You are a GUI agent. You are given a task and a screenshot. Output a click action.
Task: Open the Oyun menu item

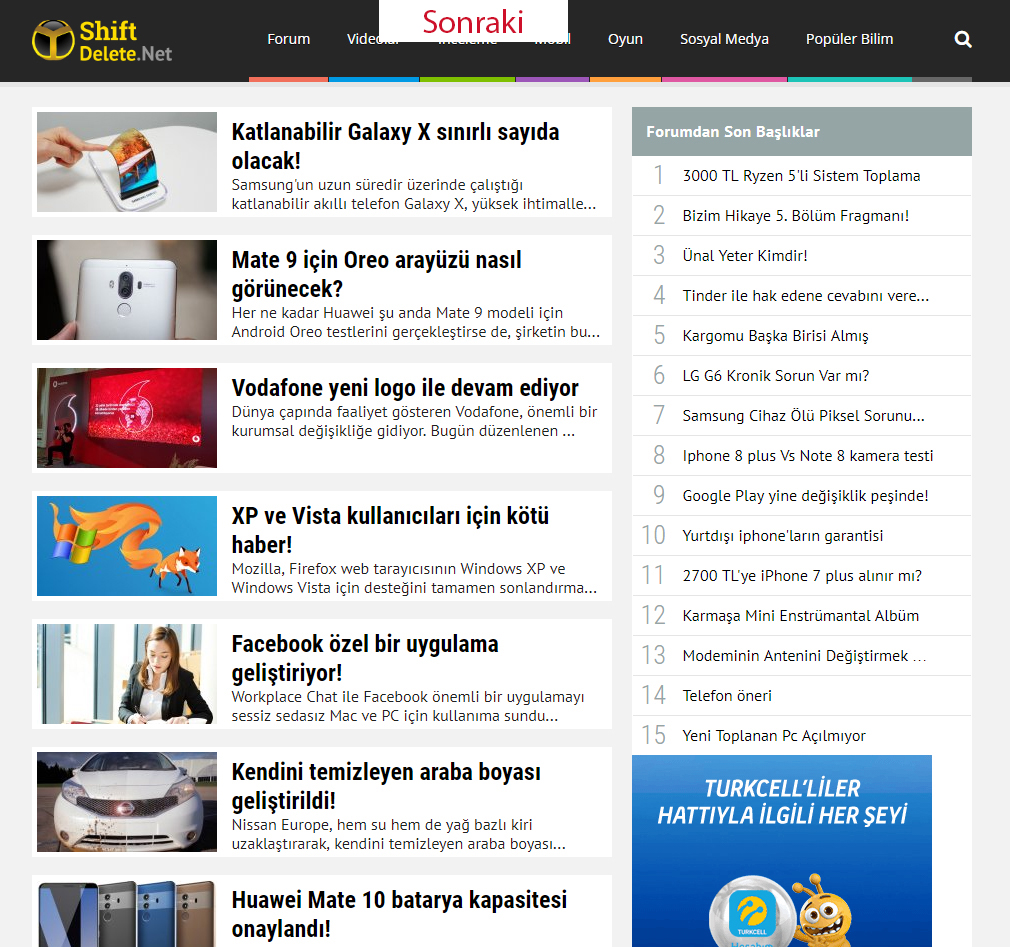(625, 39)
